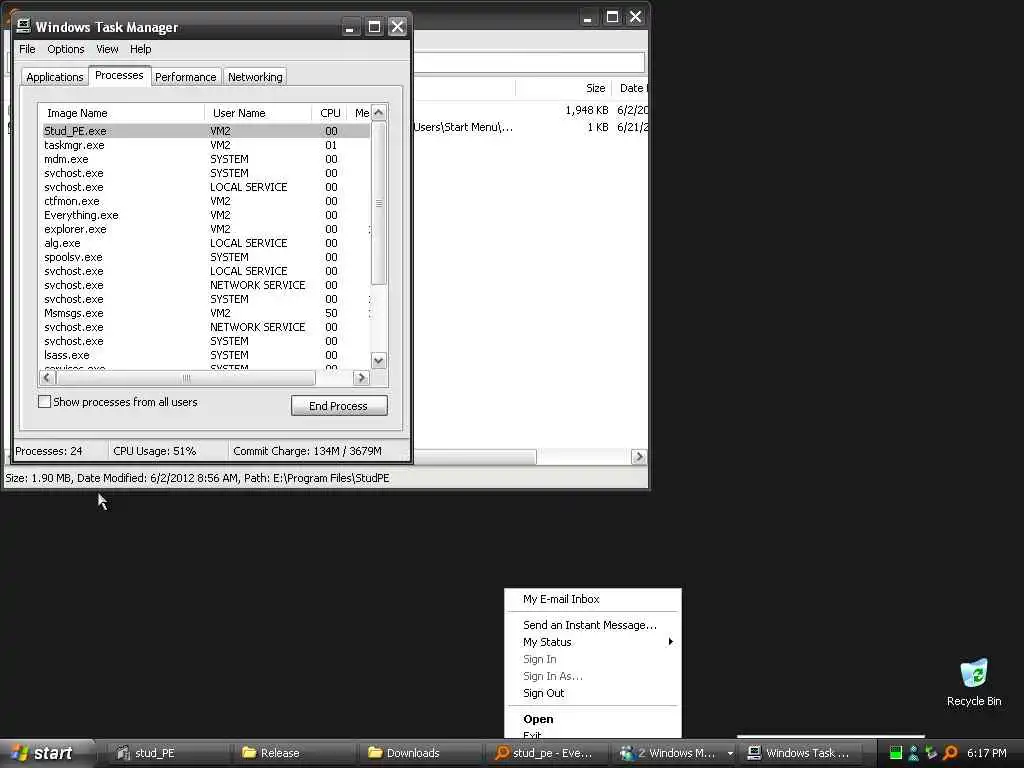Select the lsass.exe process row
Image resolution: width=1024 pixels, height=768 pixels.
(x=206, y=355)
